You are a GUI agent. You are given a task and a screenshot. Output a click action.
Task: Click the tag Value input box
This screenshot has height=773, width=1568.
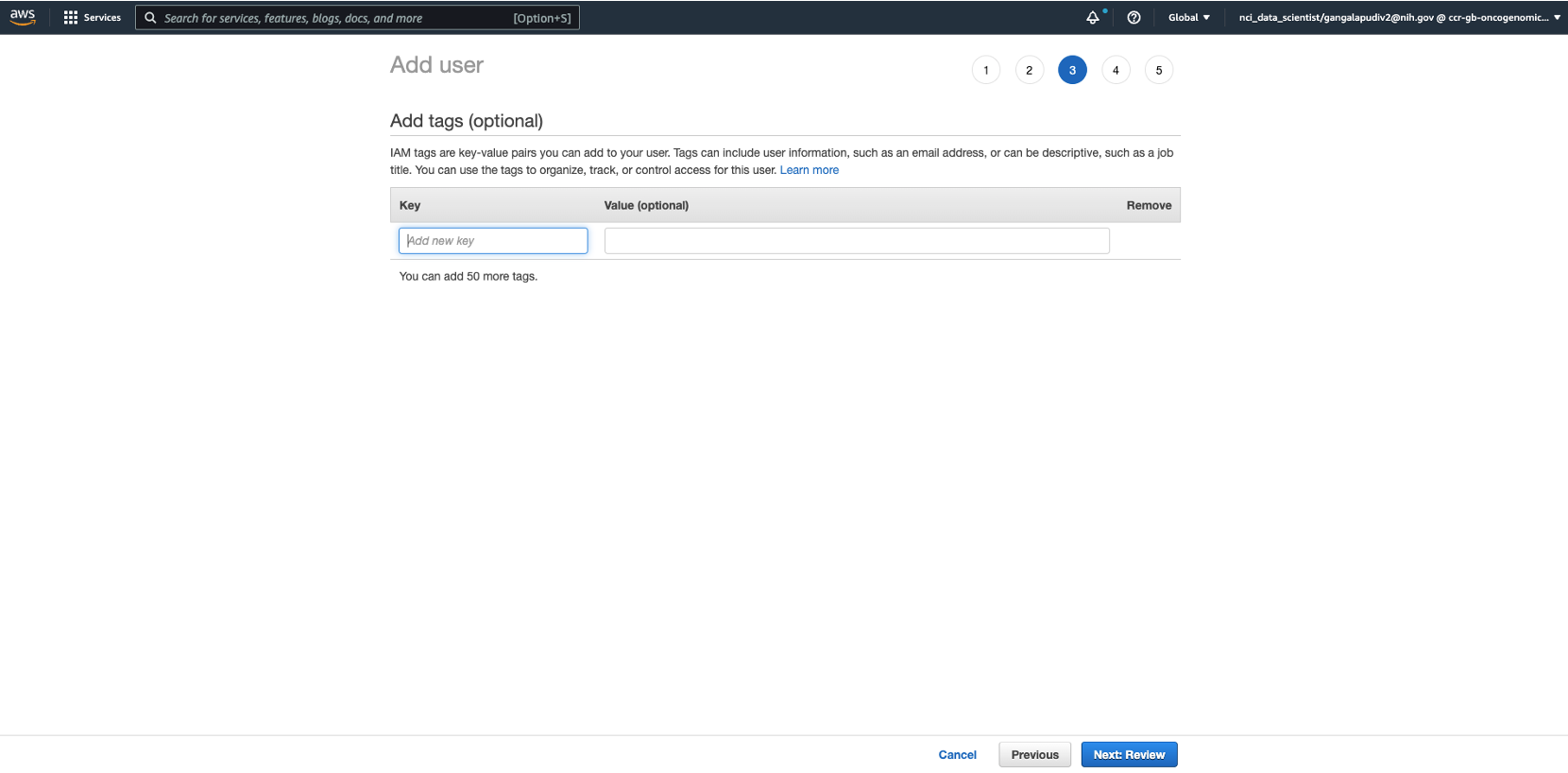tap(857, 241)
